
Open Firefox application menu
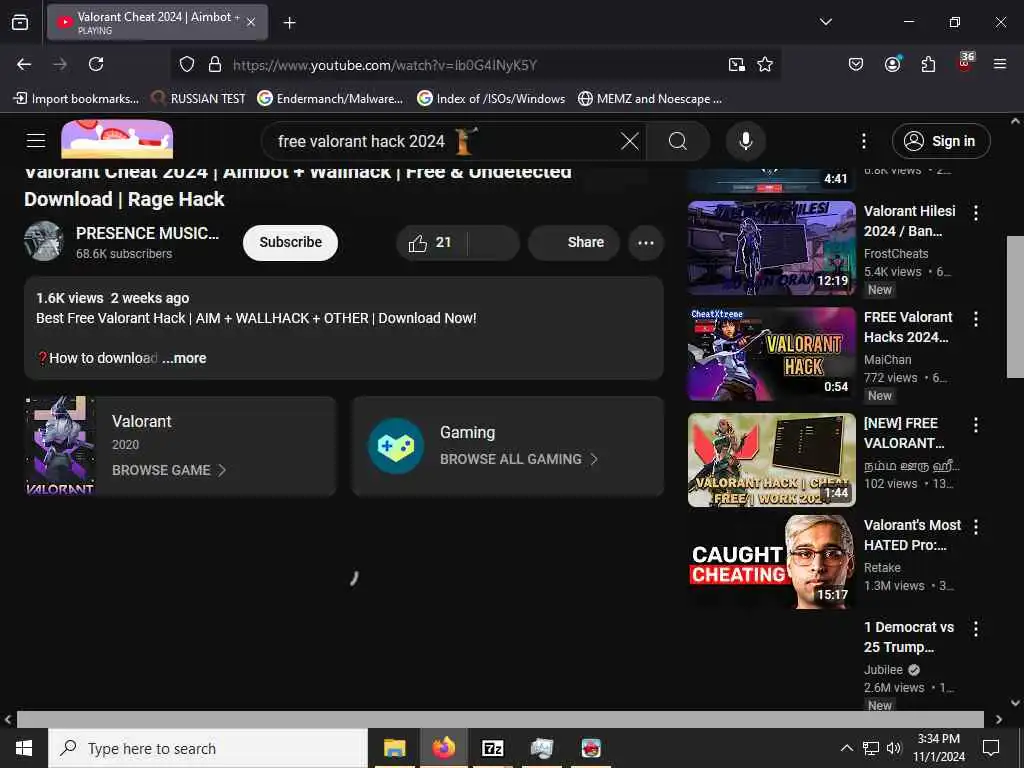pos(1000,64)
